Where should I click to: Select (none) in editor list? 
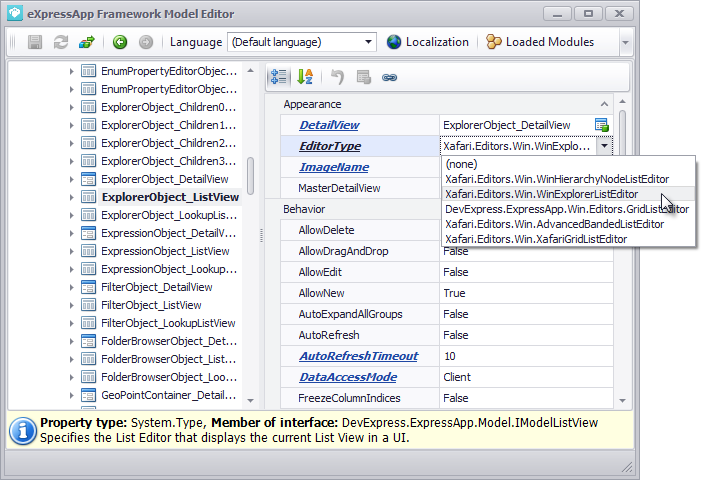568,164
